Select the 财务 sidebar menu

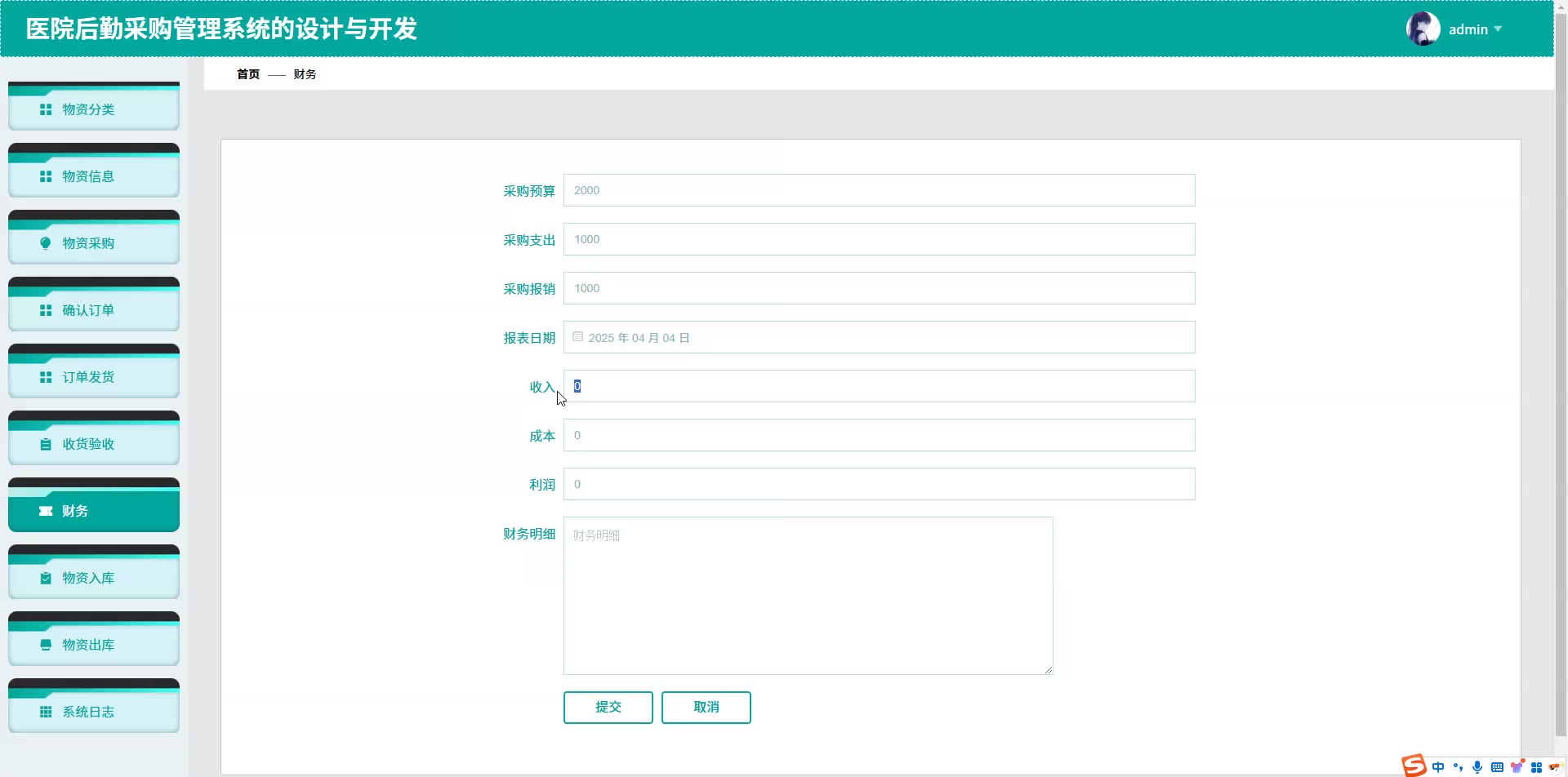[94, 505]
